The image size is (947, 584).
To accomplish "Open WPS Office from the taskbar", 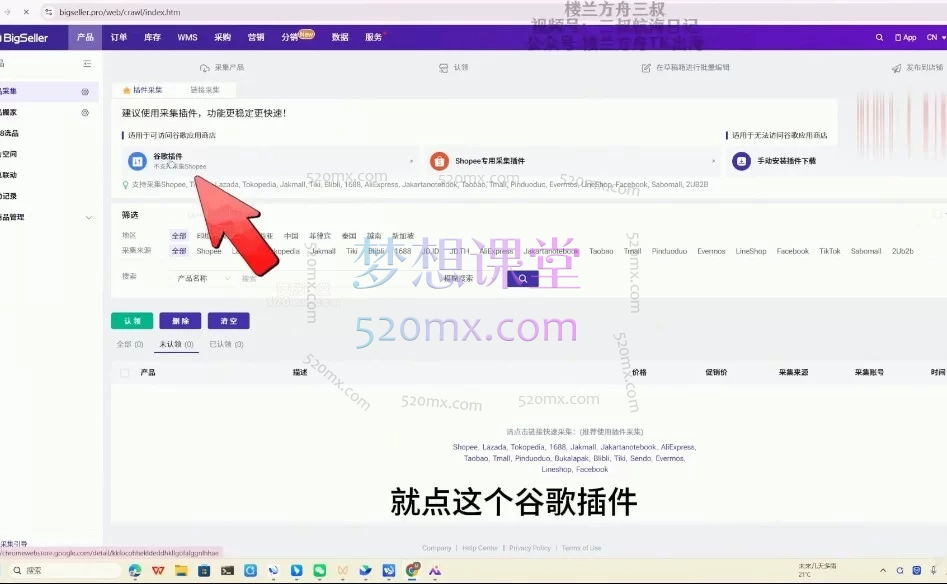I will coord(158,570).
